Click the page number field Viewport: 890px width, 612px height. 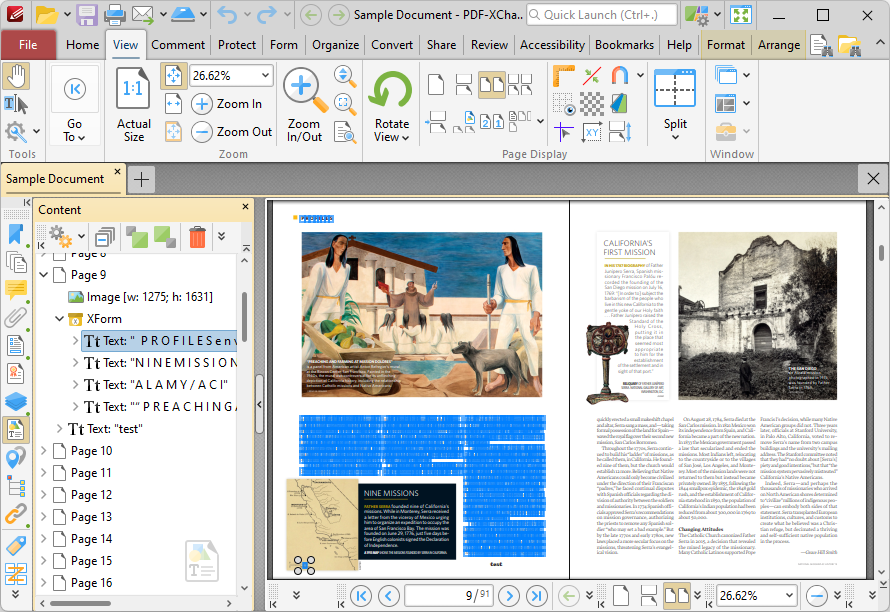pyautogui.click(x=449, y=596)
